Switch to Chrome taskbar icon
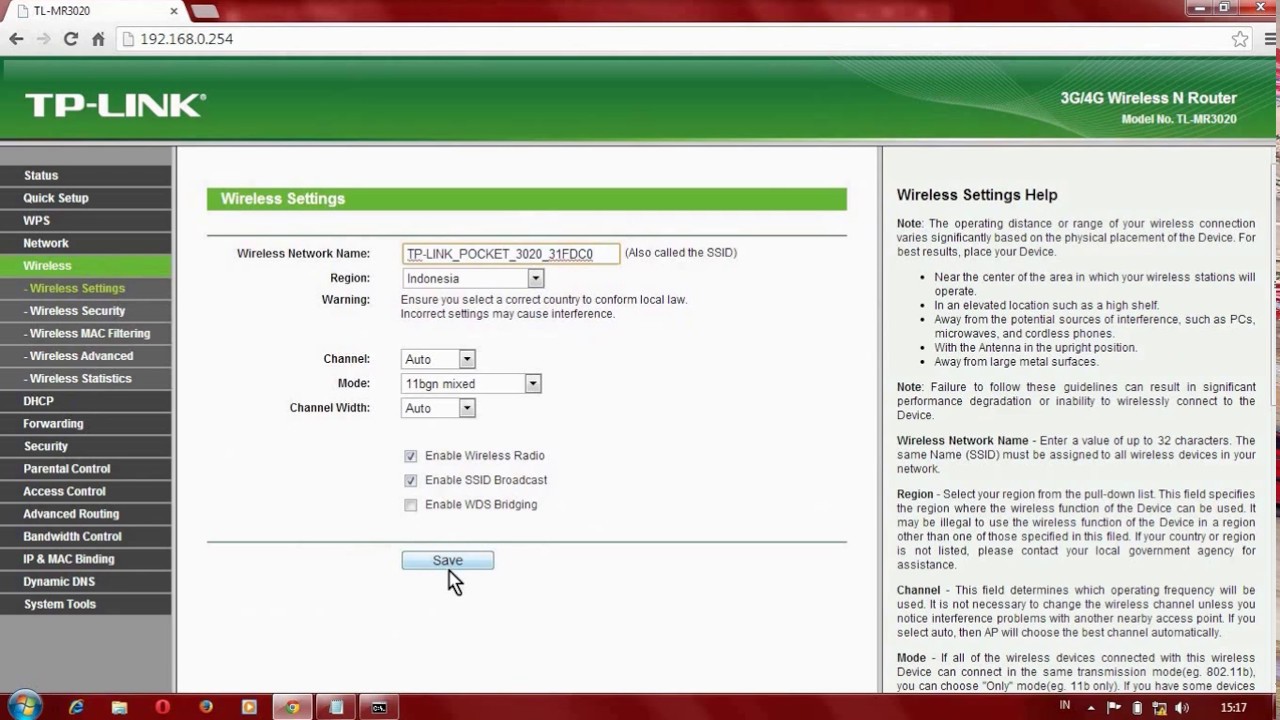This screenshot has width=1280, height=720. tap(292, 707)
